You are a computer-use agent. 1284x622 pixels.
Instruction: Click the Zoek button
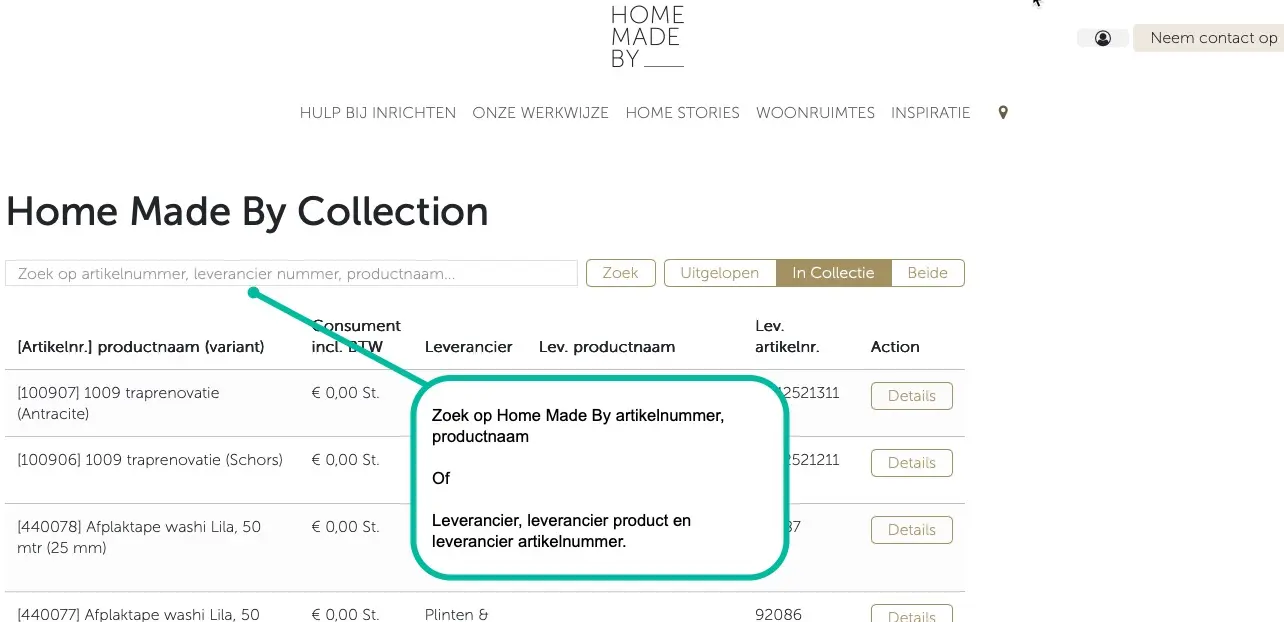620,273
